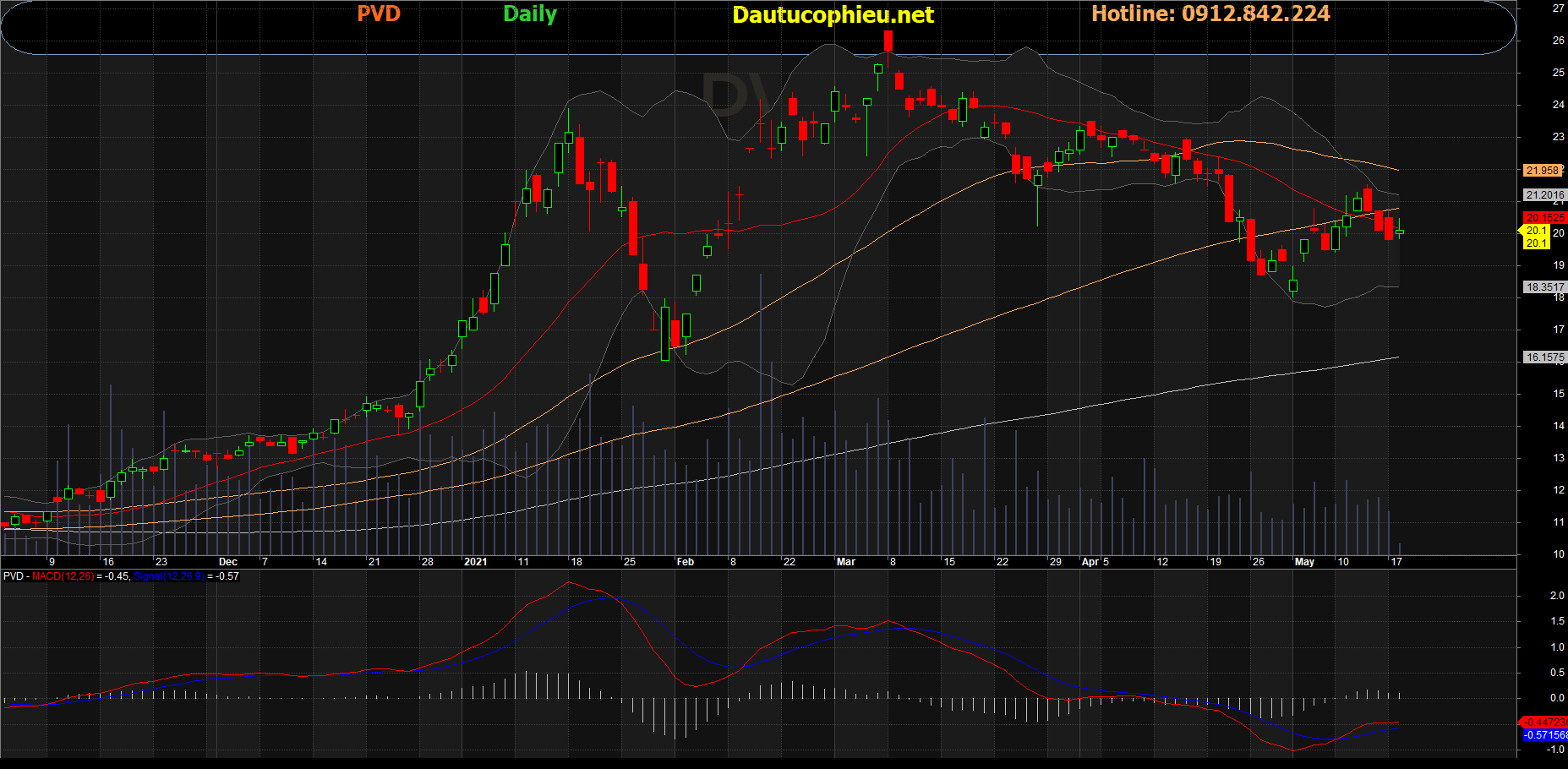Select the gray 21.2016 price label
This screenshot has width=1568, height=769.
click(1545, 194)
